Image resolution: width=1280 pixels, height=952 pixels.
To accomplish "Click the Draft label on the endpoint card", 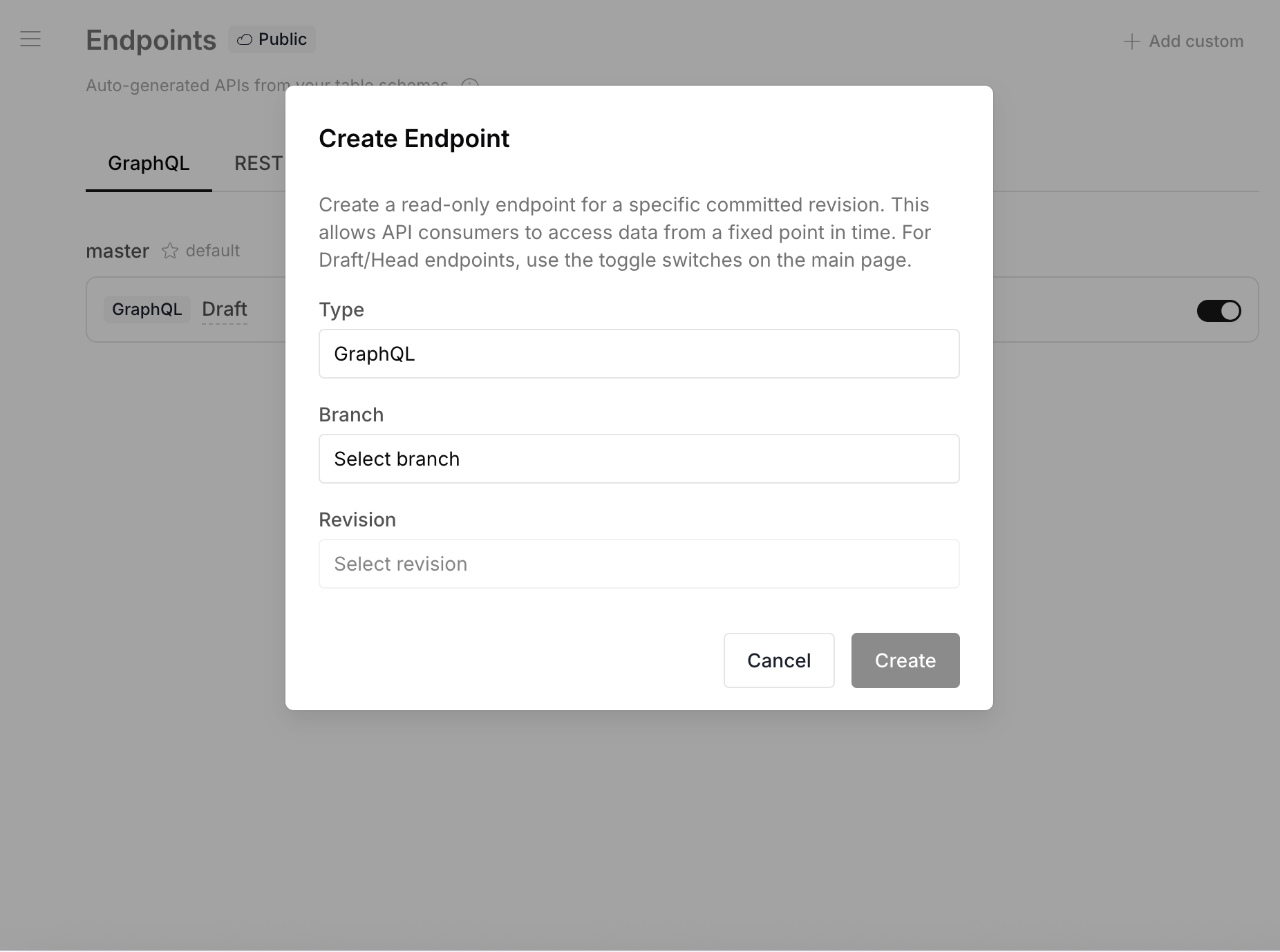I will [x=224, y=309].
